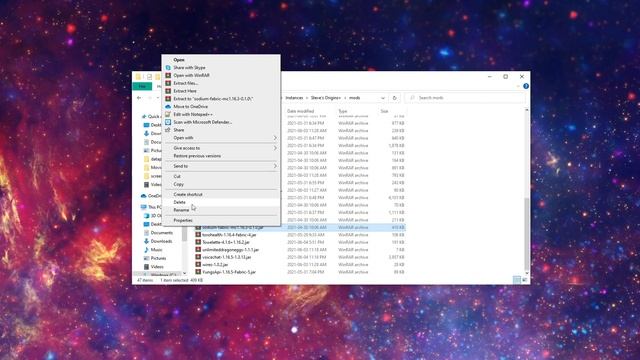Choose Create shortcut entry
The image size is (640, 360).
188,194
